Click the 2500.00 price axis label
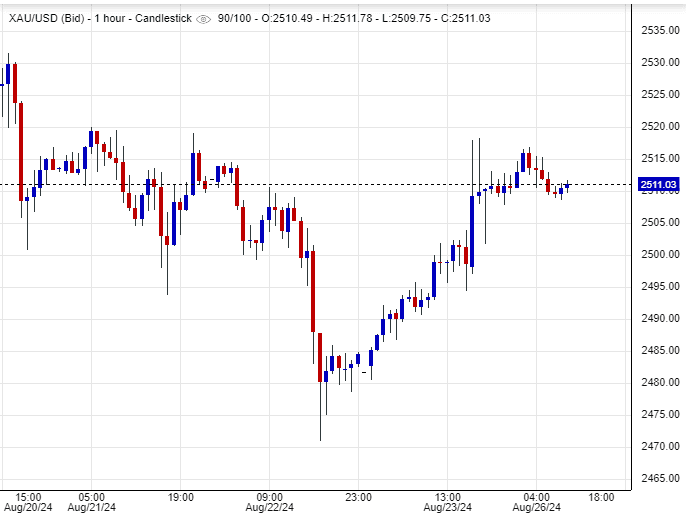686x513 pixels. pyautogui.click(x=658, y=254)
